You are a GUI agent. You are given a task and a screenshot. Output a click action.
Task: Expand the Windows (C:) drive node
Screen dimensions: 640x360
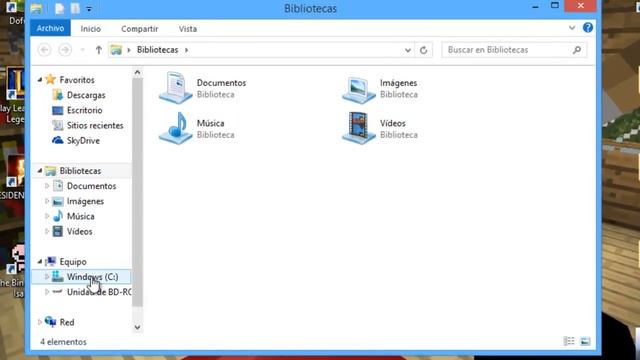(x=47, y=276)
